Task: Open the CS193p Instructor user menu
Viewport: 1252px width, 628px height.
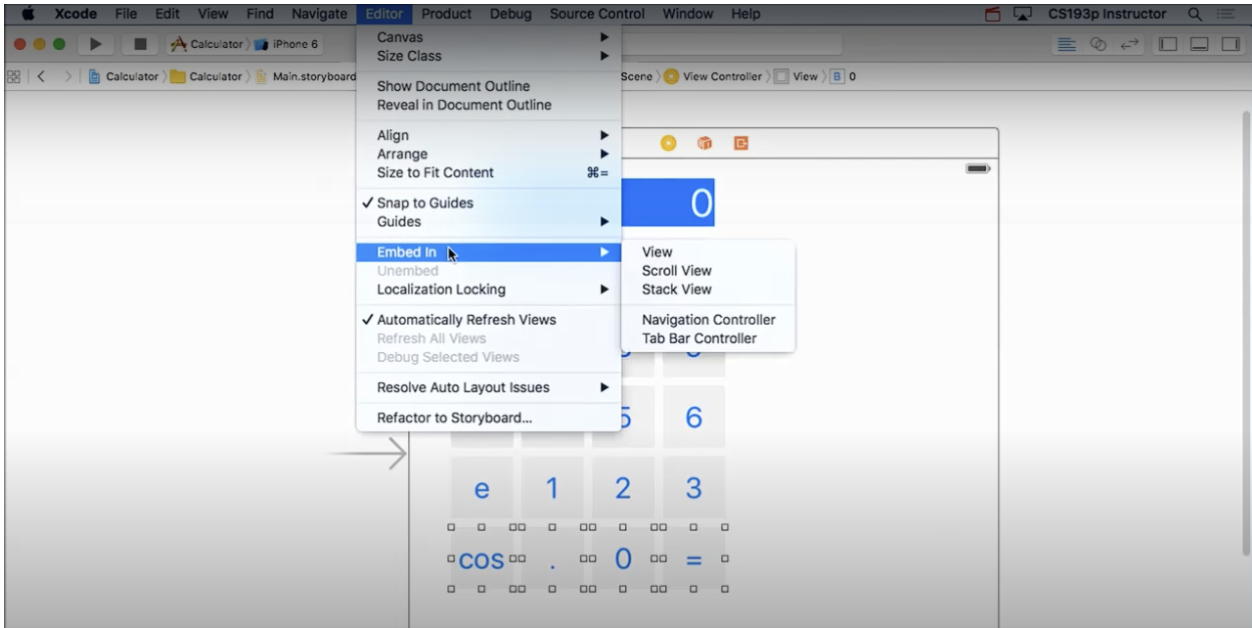Action: [x=1105, y=14]
